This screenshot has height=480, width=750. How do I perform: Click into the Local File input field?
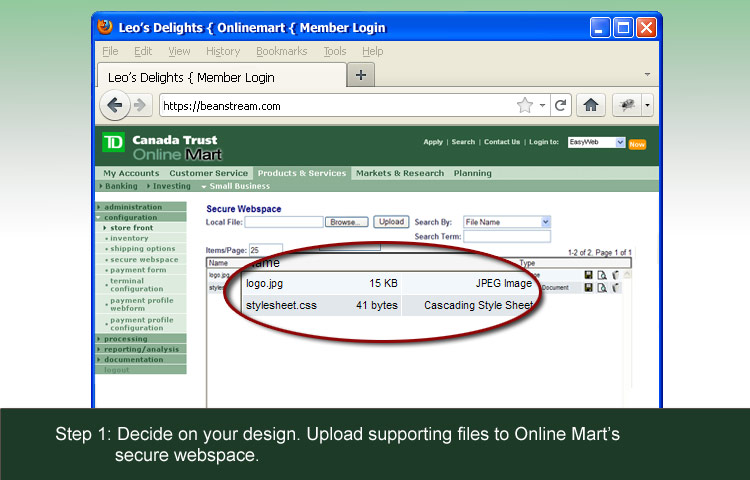pyautogui.click(x=284, y=222)
